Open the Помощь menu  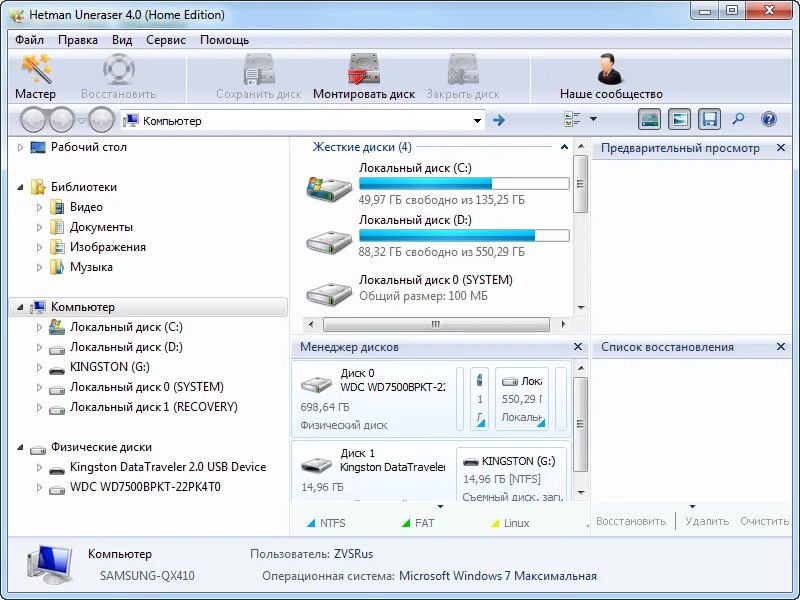(x=224, y=40)
